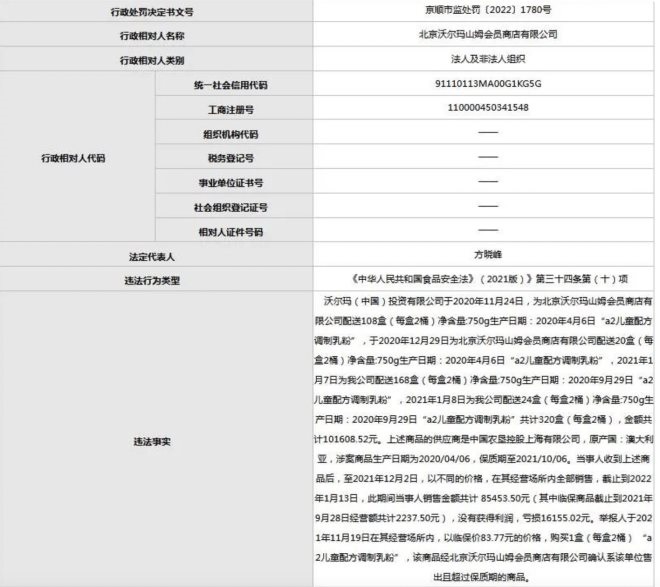Select the label 行政处罚决定书文号
This screenshot has height=587, width=660.
pyautogui.click(x=152, y=12)
